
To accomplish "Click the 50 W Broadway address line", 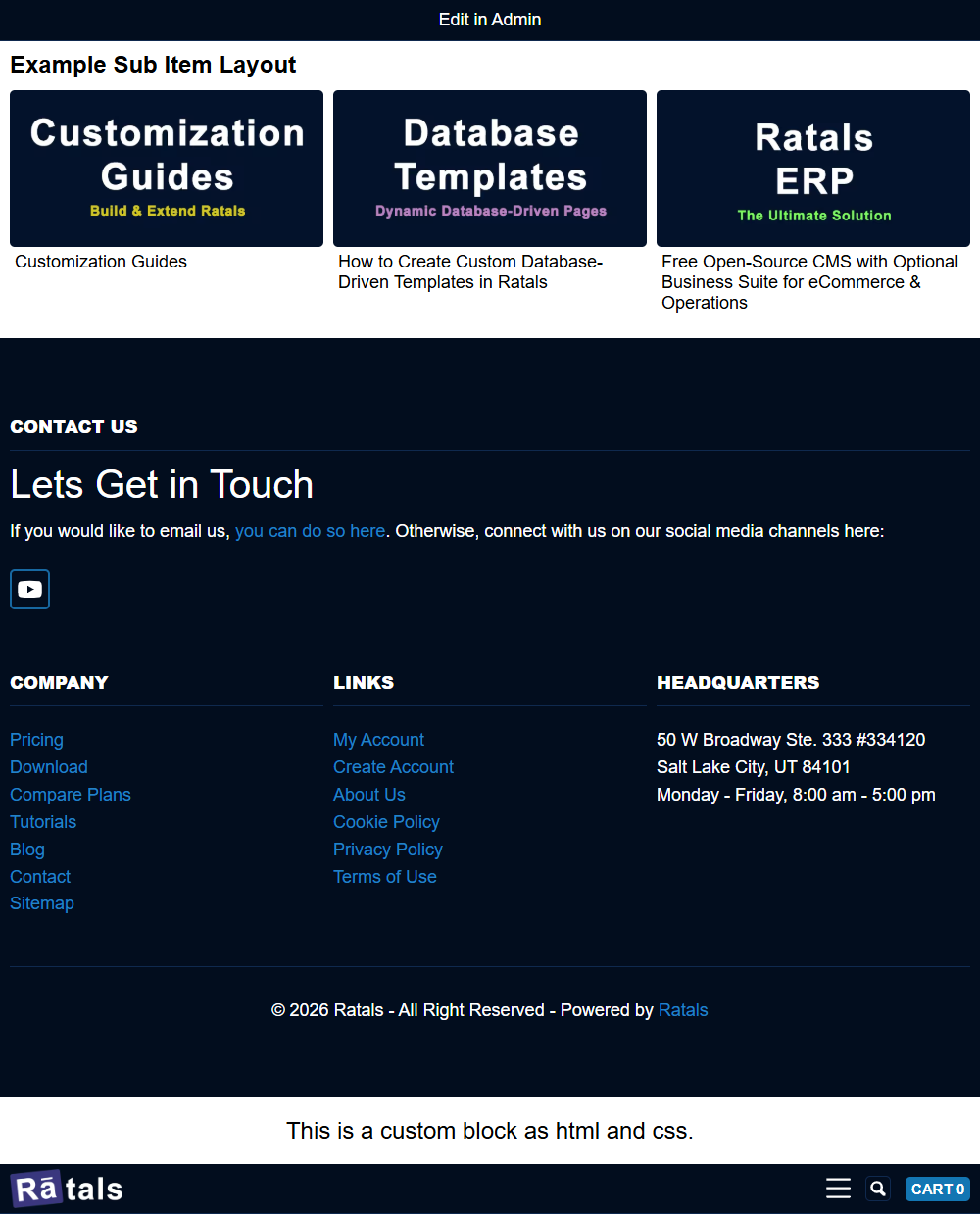I will click(x=791, y=740).
